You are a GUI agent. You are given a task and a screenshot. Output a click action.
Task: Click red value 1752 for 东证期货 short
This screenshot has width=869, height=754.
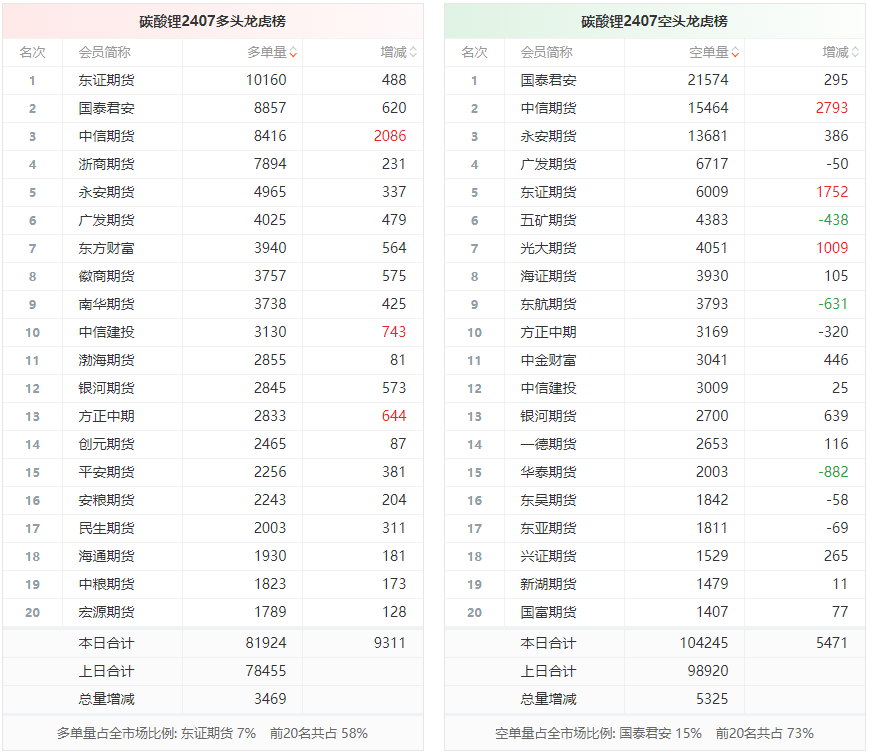832,192
